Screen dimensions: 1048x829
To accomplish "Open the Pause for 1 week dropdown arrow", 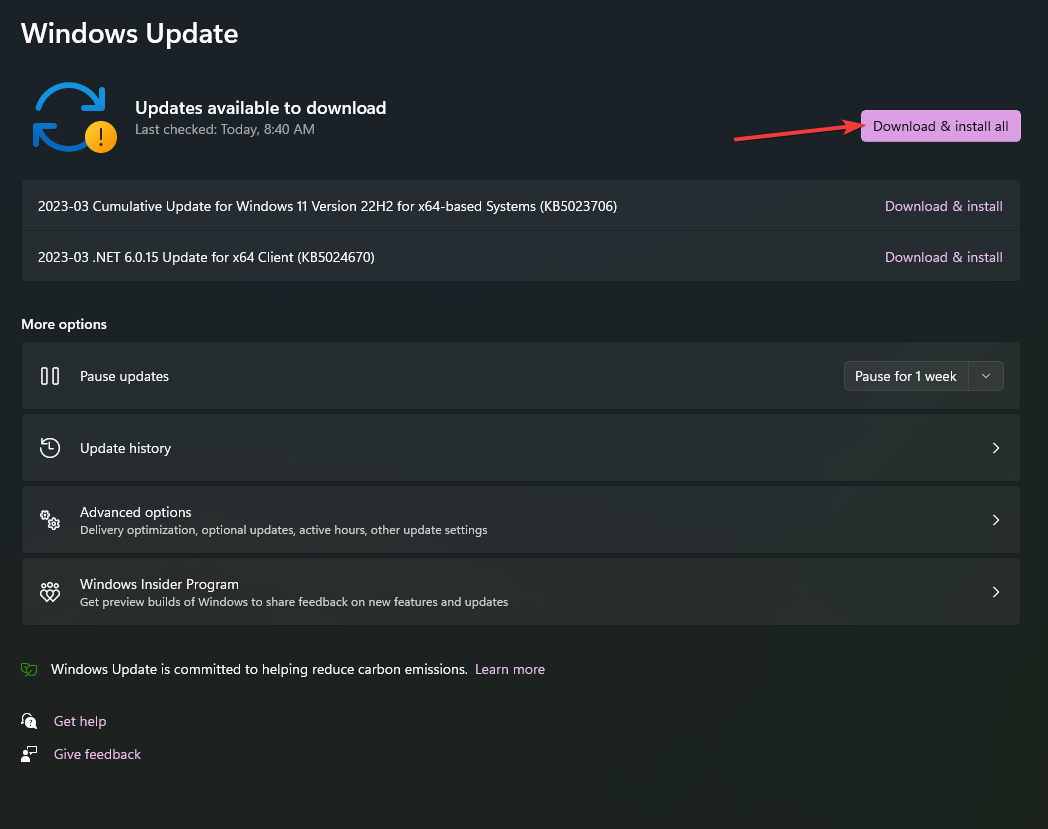I will click(985, 376).
